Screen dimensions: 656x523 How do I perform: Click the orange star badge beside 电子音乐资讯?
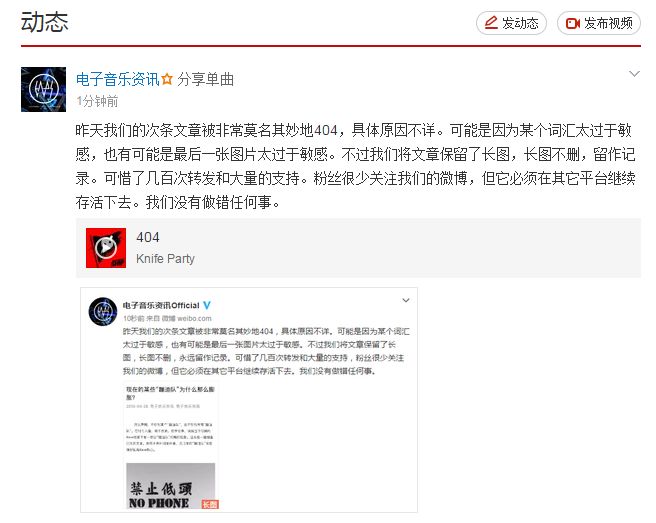pyautogui.click(x=167, y=79)
